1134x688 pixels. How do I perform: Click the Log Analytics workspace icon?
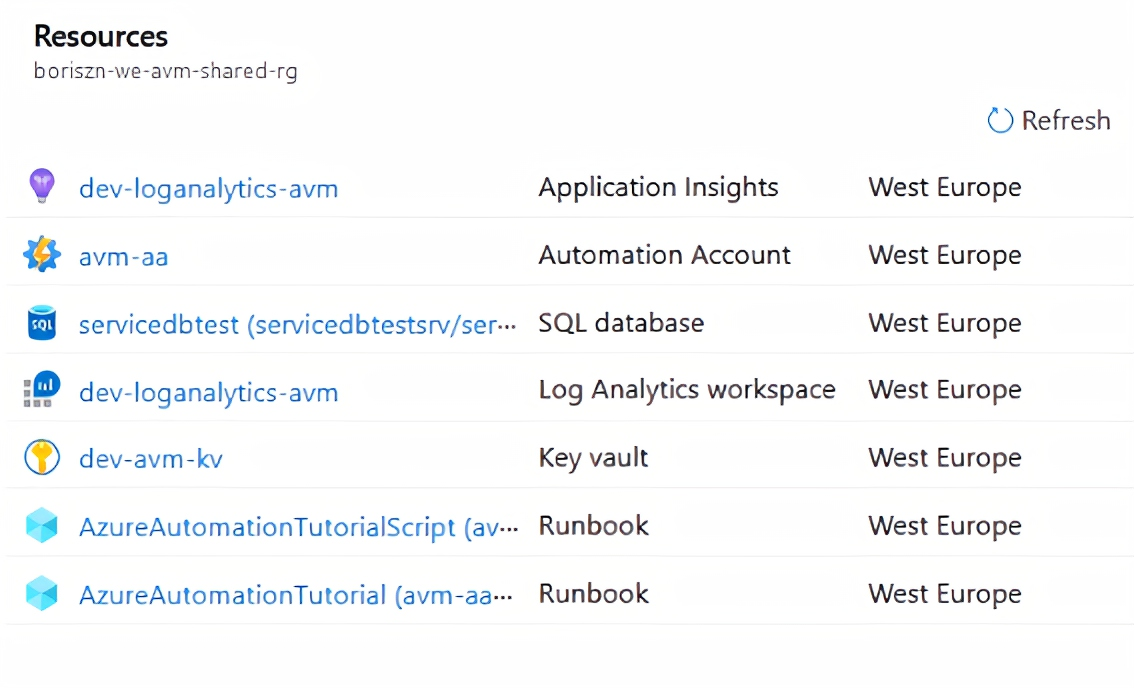click(41, 390)
